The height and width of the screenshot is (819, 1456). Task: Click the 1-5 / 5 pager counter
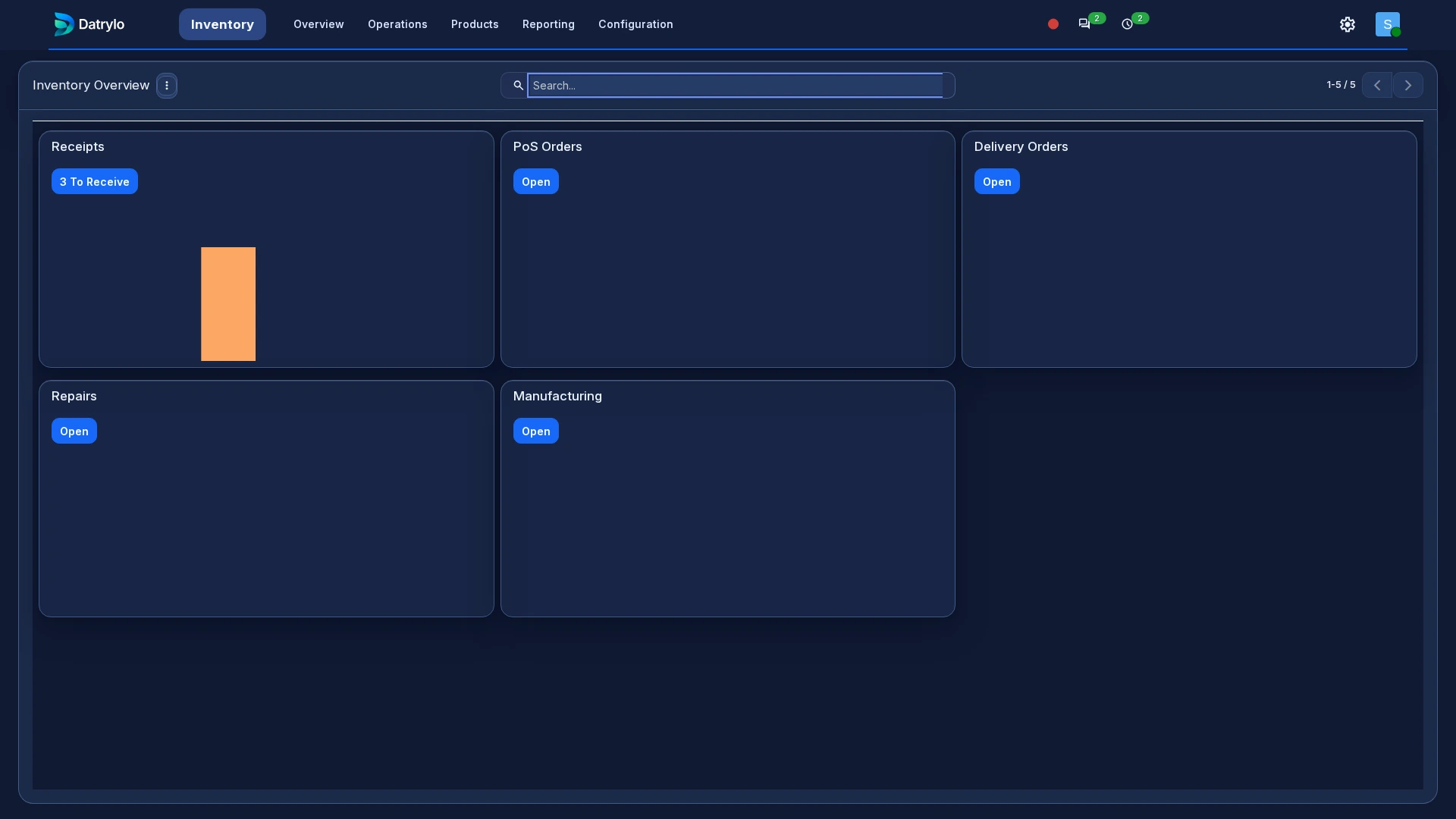click(x=1341, y=85)
